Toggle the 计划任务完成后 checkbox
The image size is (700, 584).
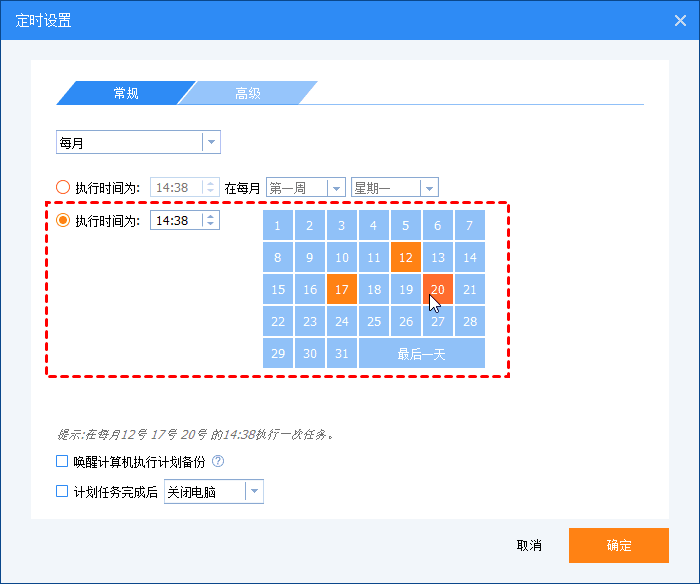[63, 492]
